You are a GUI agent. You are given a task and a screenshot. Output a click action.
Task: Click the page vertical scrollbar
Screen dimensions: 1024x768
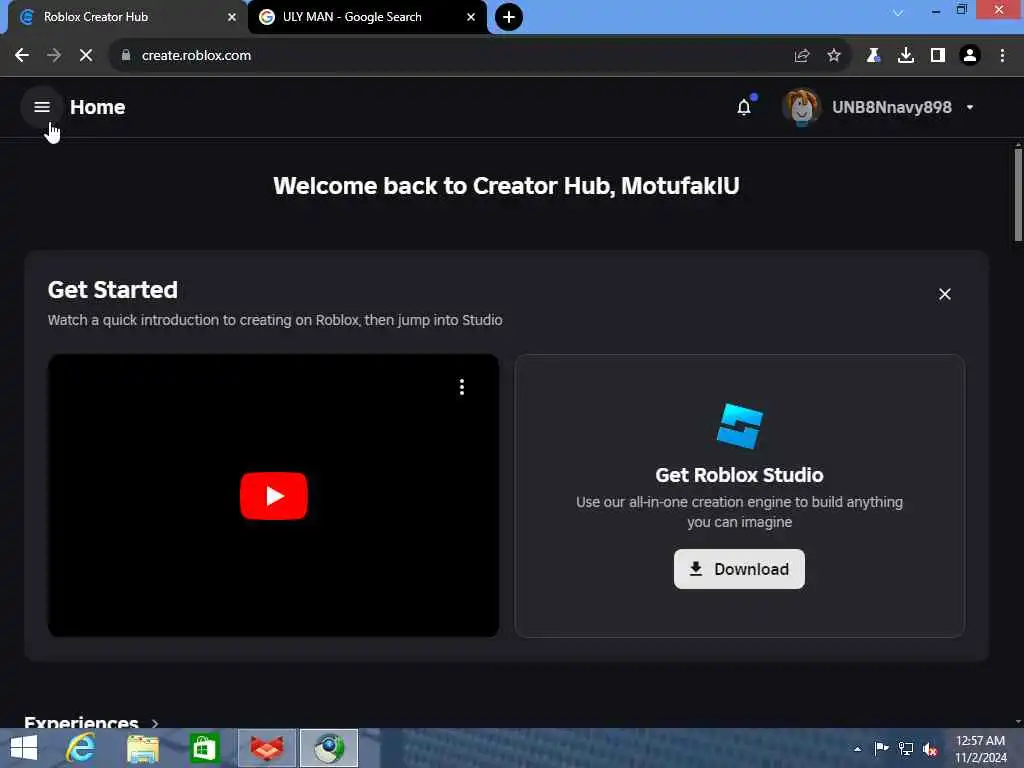tap(1018, 195)
